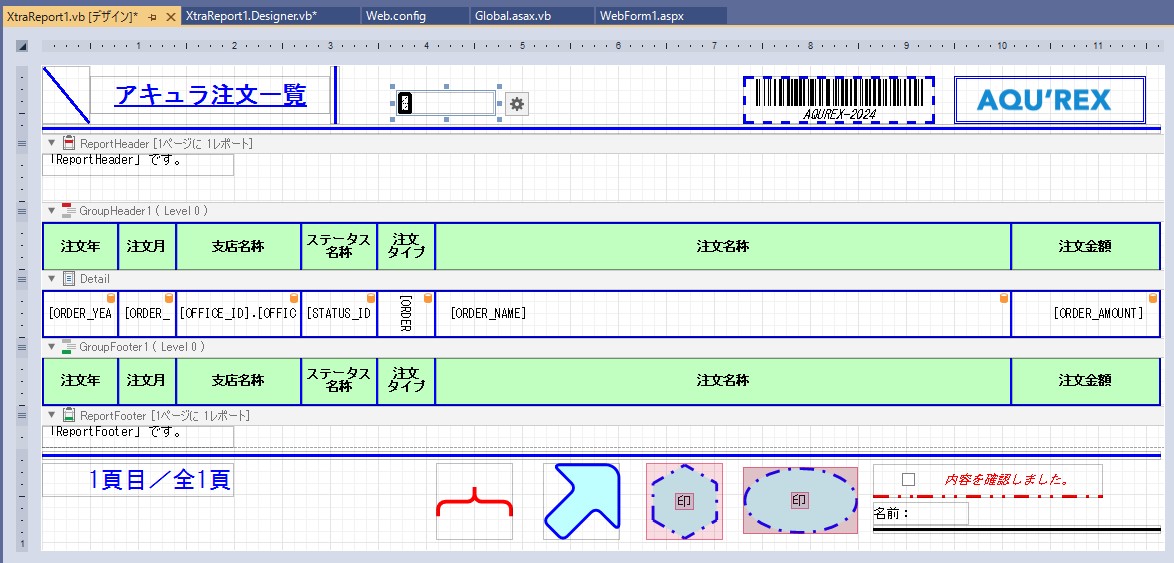The width and height of the screenshot is (1174, 563).
Task: Select the hexagon stamp shape
Action: (684, 501)
